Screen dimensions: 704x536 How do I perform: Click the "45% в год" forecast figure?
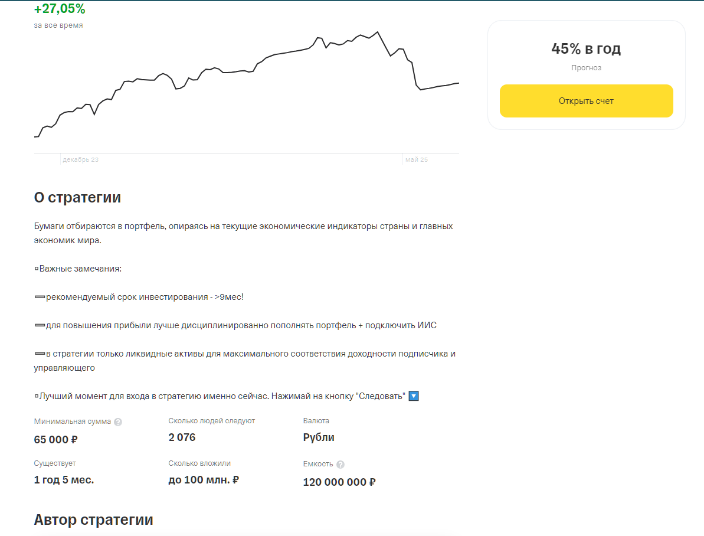pyautogui.click(x=586, y=48)
